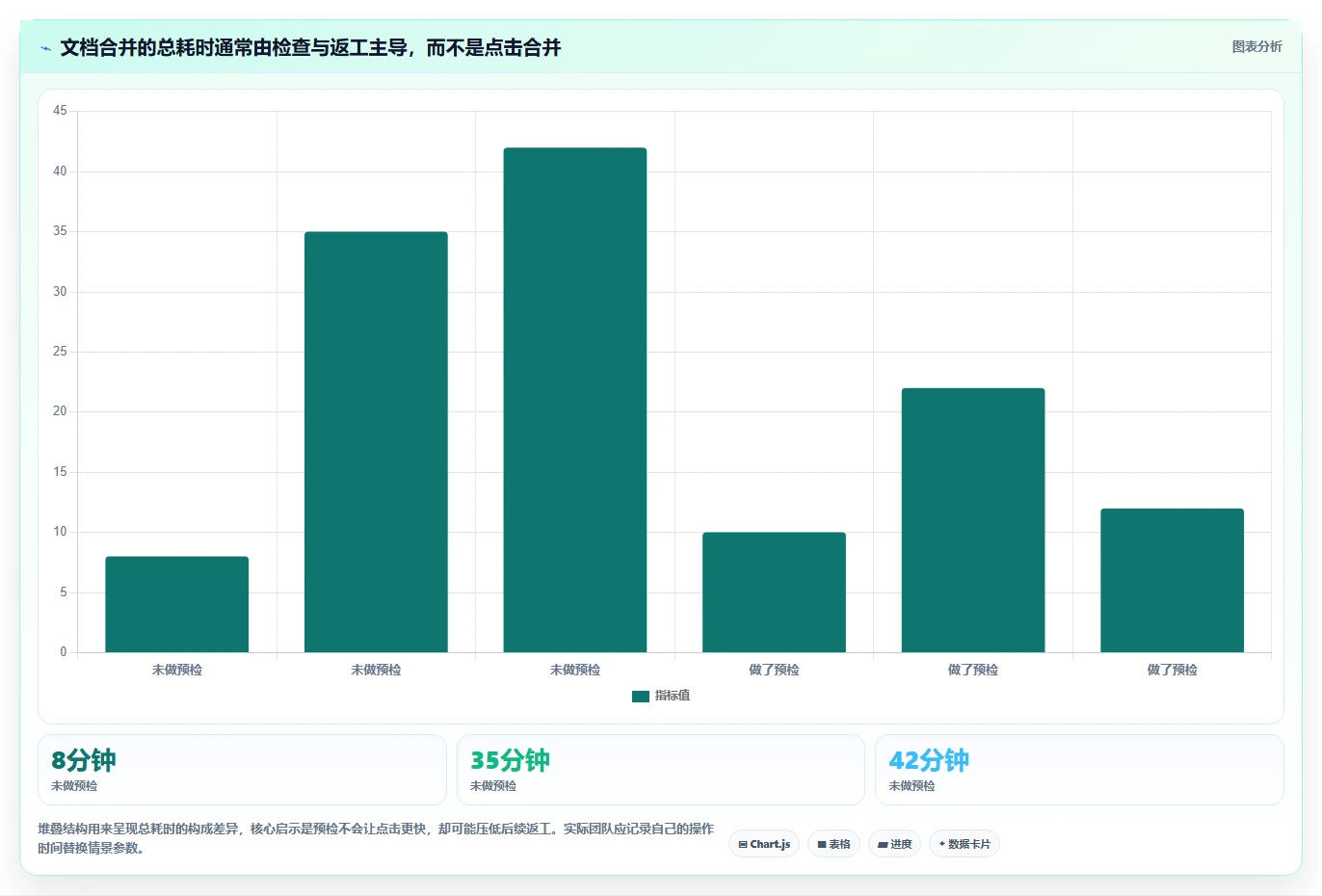This screenshot has width=1322, height=896.
Task: Click the 进度 tag chip
Action: click(894, 844)
